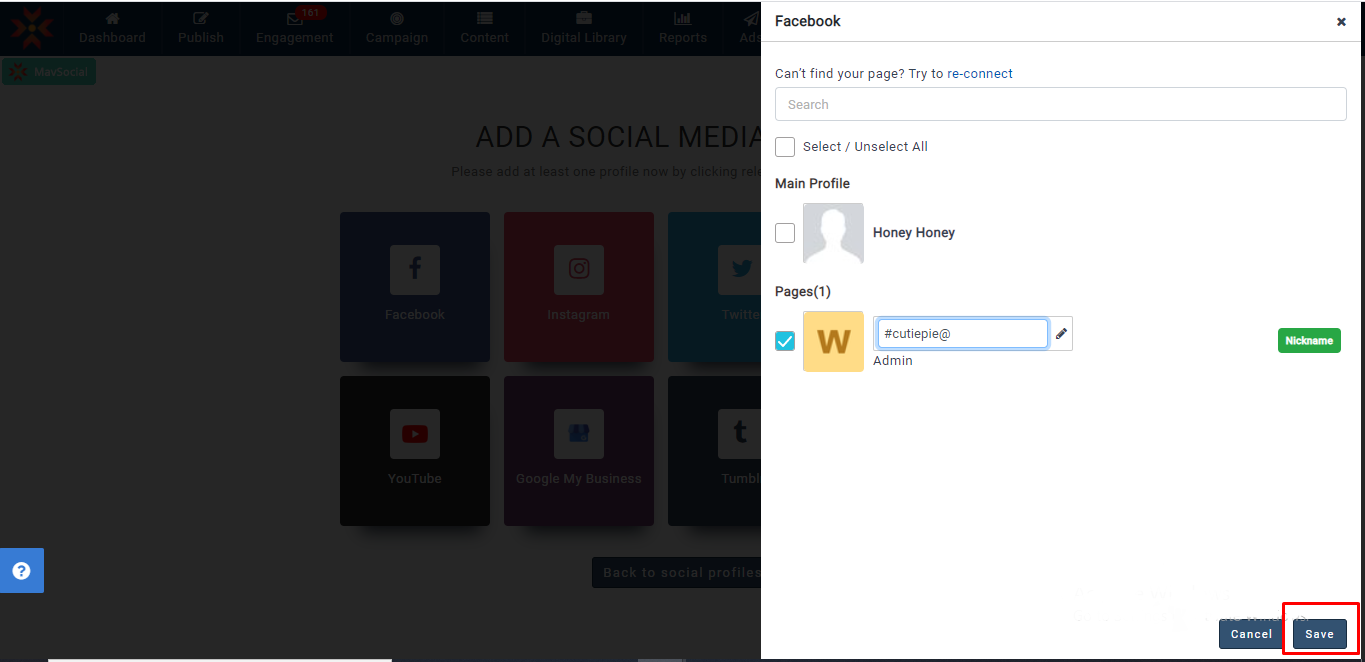Click the Tumblr network tile icon
The height and width of the screenshot is (662, 1365).
740,434
